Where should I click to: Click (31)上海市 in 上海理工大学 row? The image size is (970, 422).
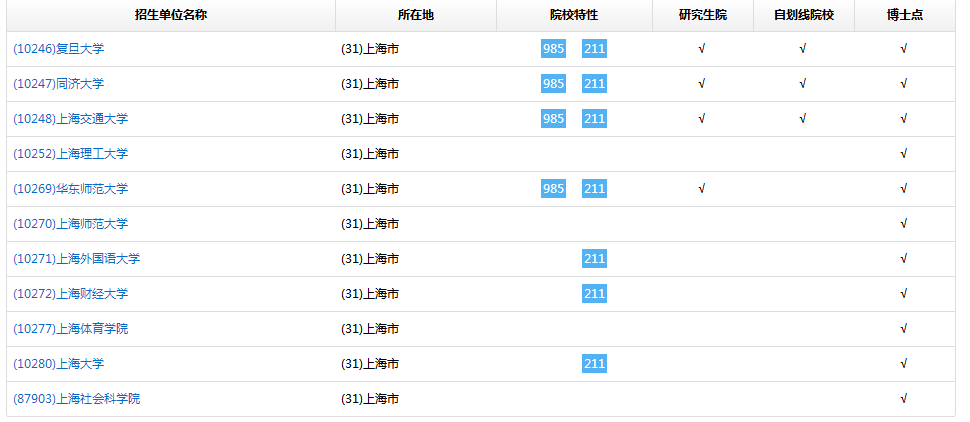point(370,153)
